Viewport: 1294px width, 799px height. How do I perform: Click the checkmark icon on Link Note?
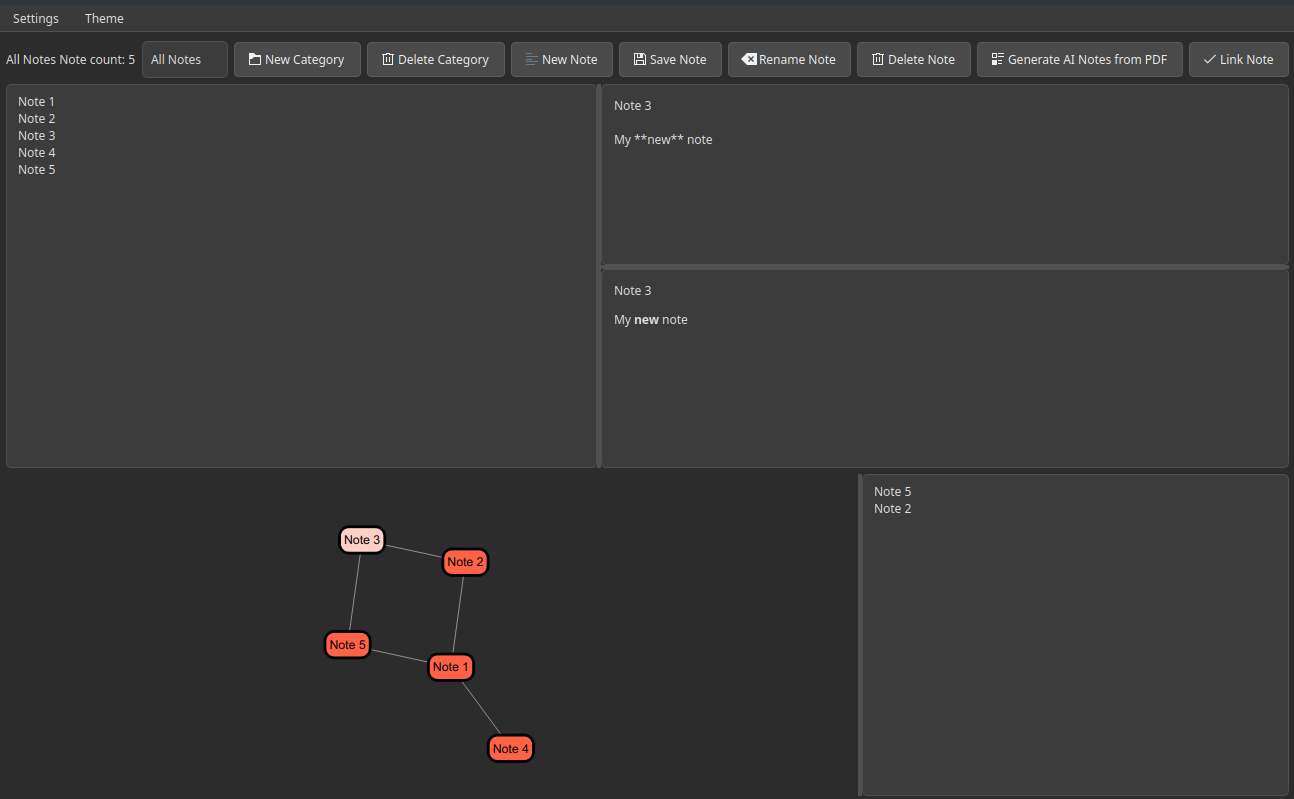coord(1210,60)
